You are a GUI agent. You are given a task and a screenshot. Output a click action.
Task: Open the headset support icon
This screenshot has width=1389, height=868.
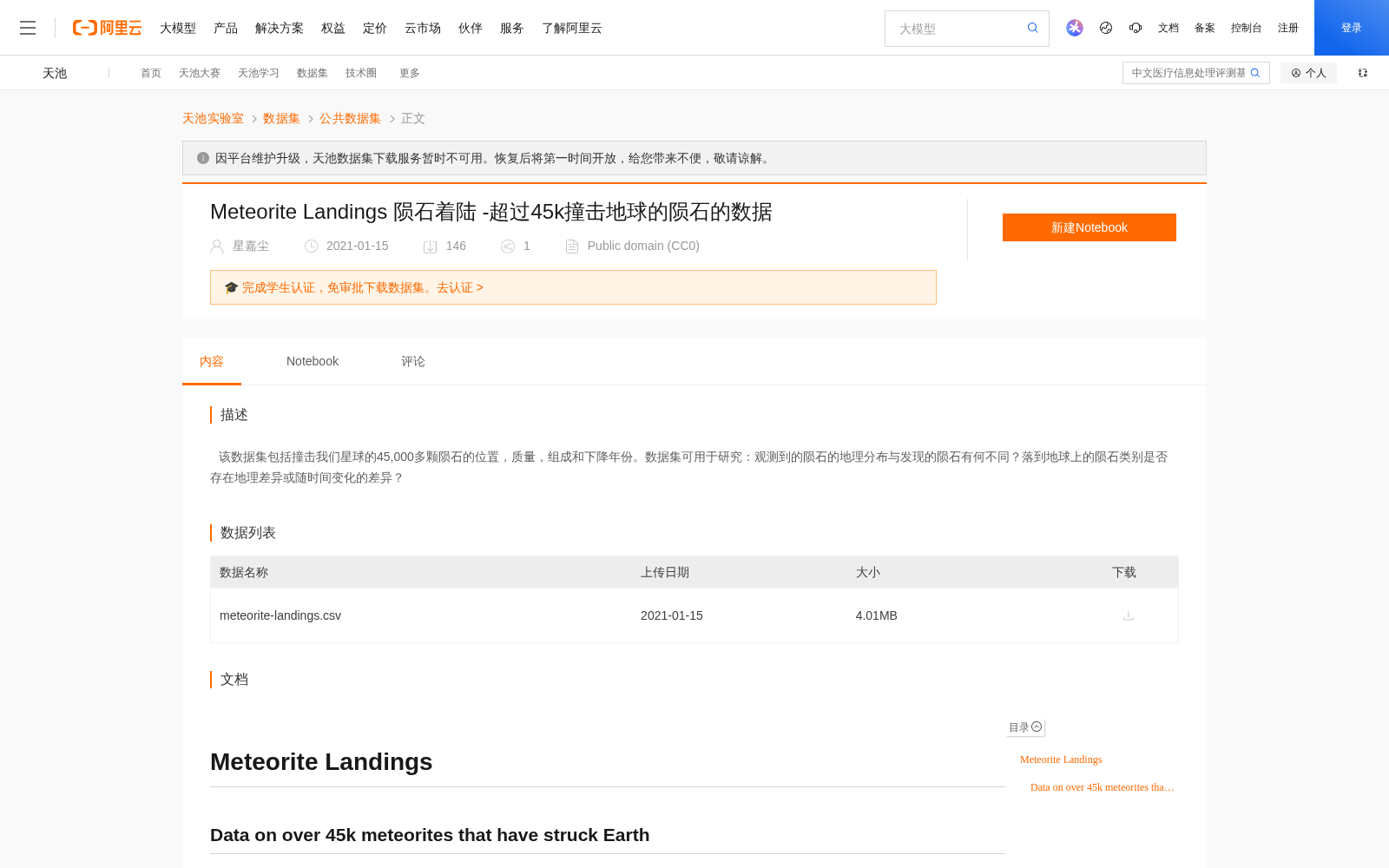point(1136,28)
